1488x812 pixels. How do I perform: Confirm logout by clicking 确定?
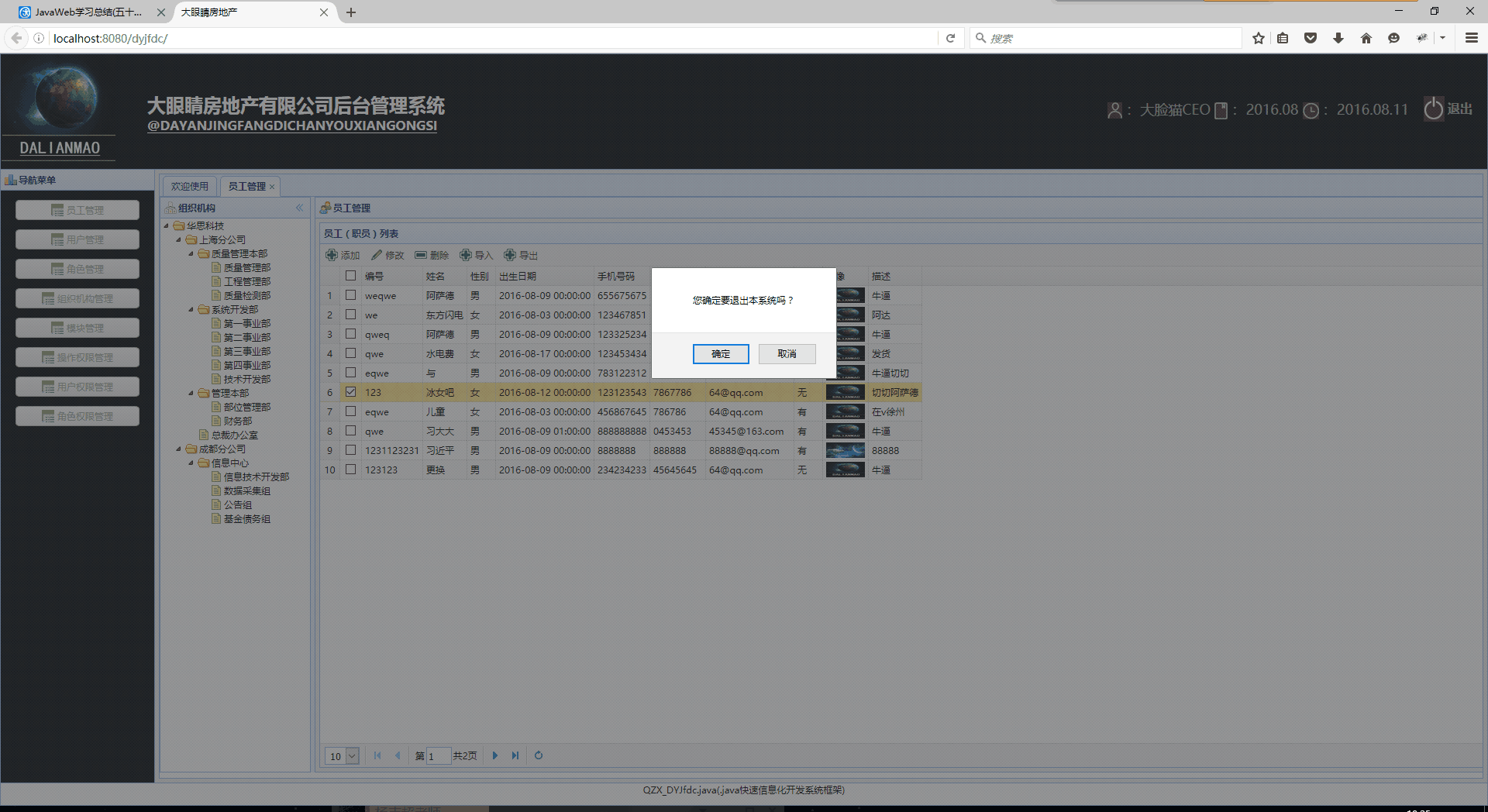(721, 354)
